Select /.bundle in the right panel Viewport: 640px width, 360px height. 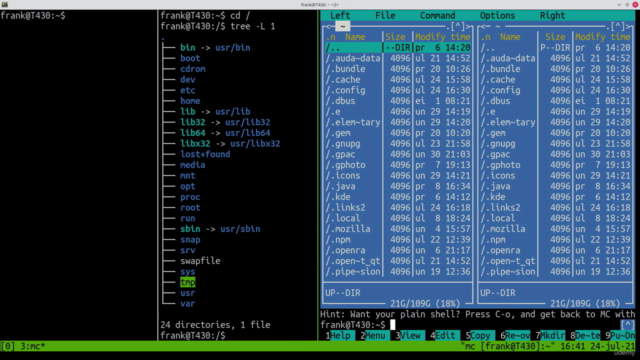[x=555, y=69]
